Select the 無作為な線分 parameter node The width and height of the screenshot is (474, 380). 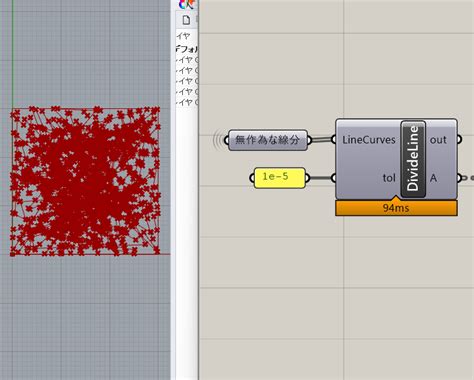click(x=268, y=140)
